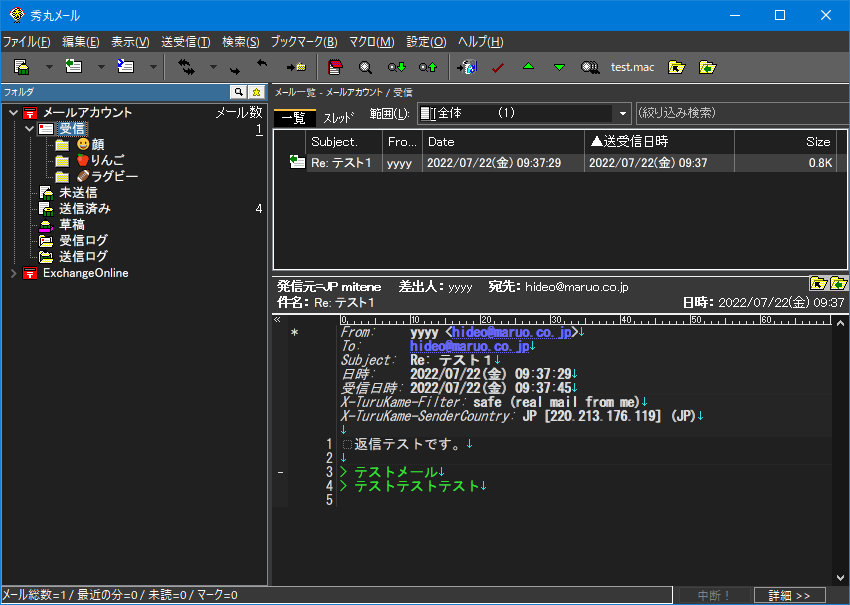Start a search with the magnifier icon

coord(364,67)
